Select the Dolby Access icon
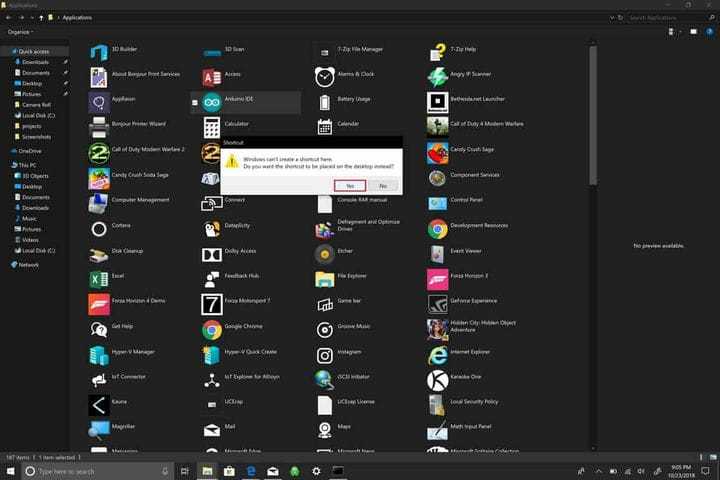This screenshot has height=480, width=720. point(212,254)
